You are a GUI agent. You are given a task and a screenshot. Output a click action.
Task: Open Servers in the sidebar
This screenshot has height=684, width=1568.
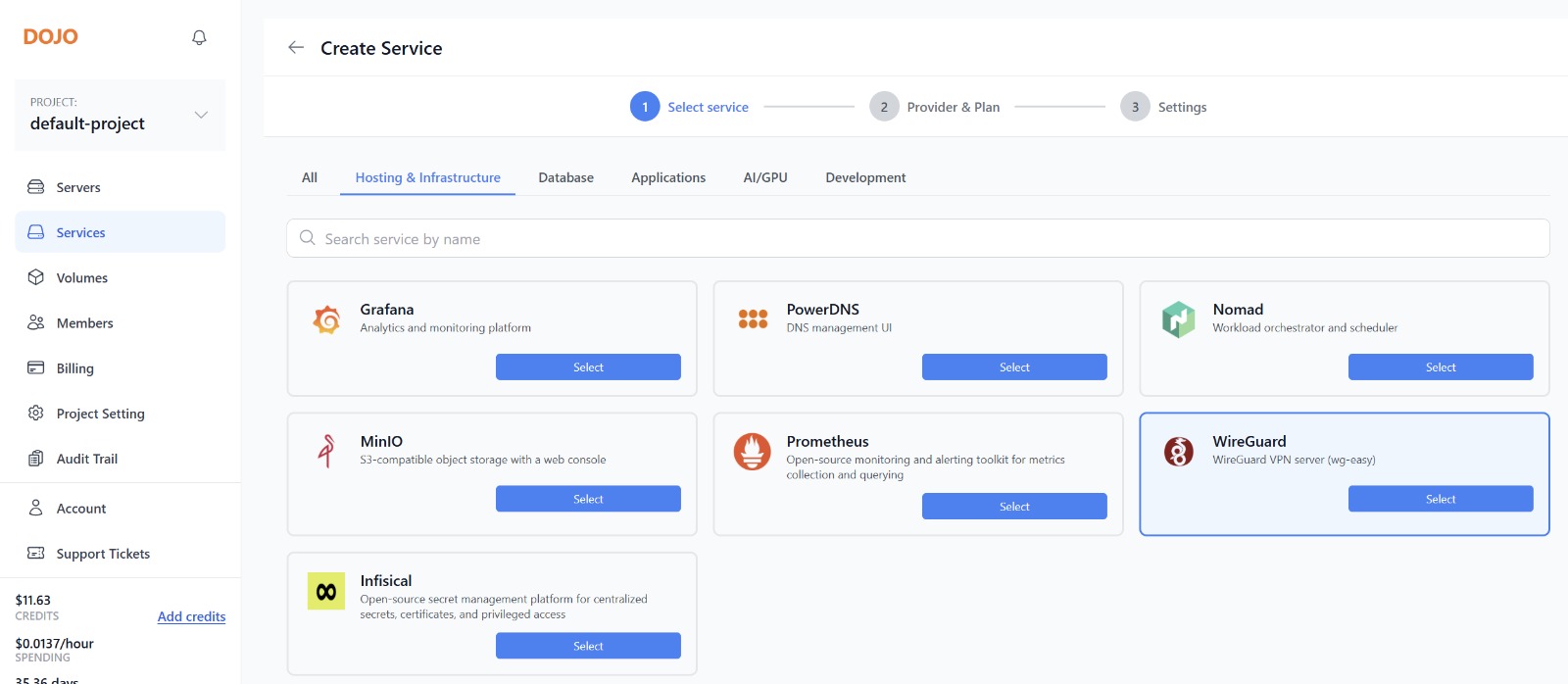[121, 187]
